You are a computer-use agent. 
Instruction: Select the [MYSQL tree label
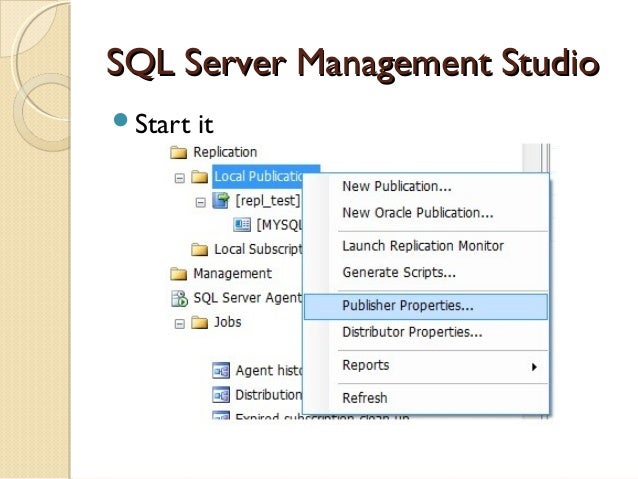[x=280, y=225]
